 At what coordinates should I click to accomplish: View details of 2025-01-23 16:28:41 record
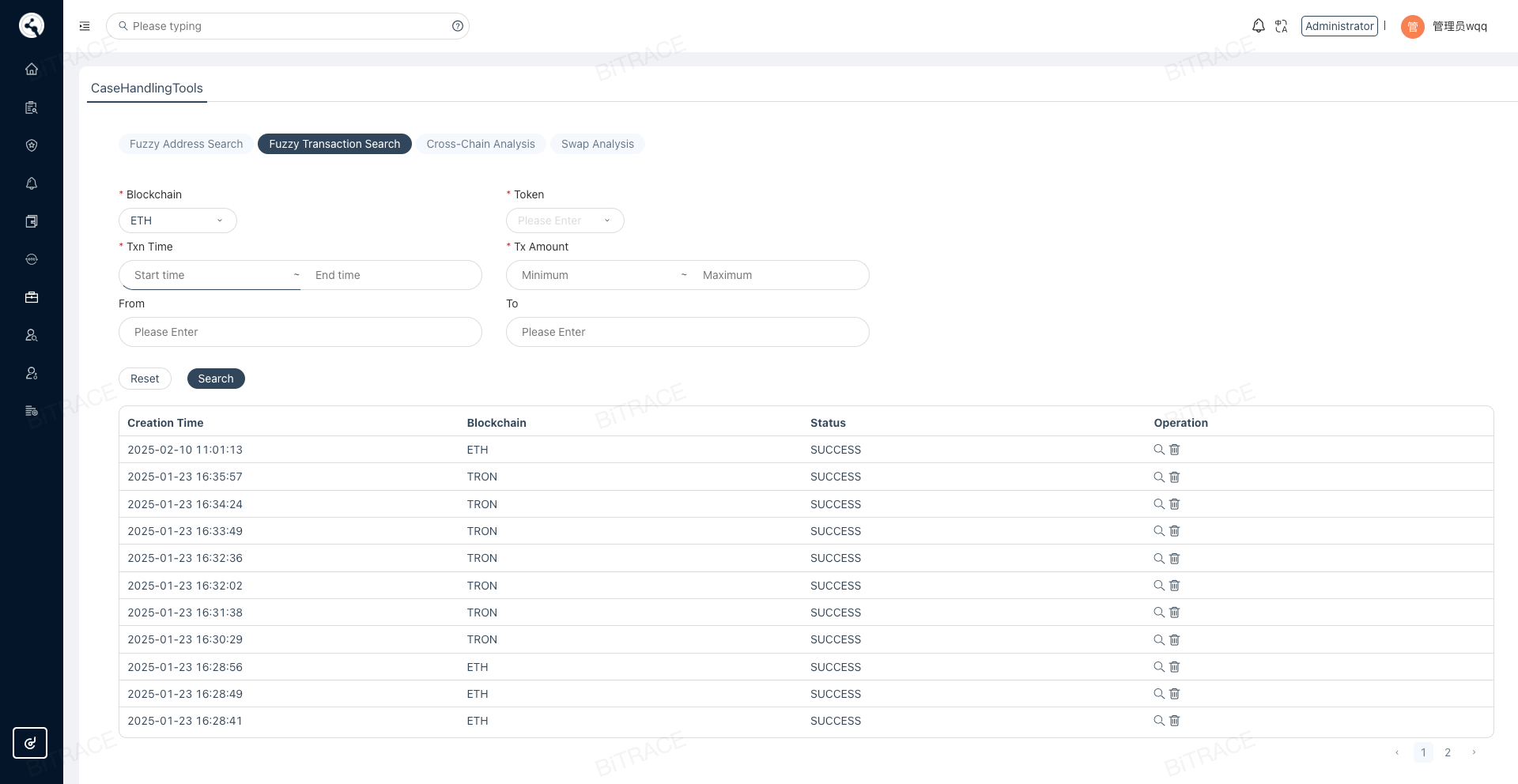pos(1159,721)
